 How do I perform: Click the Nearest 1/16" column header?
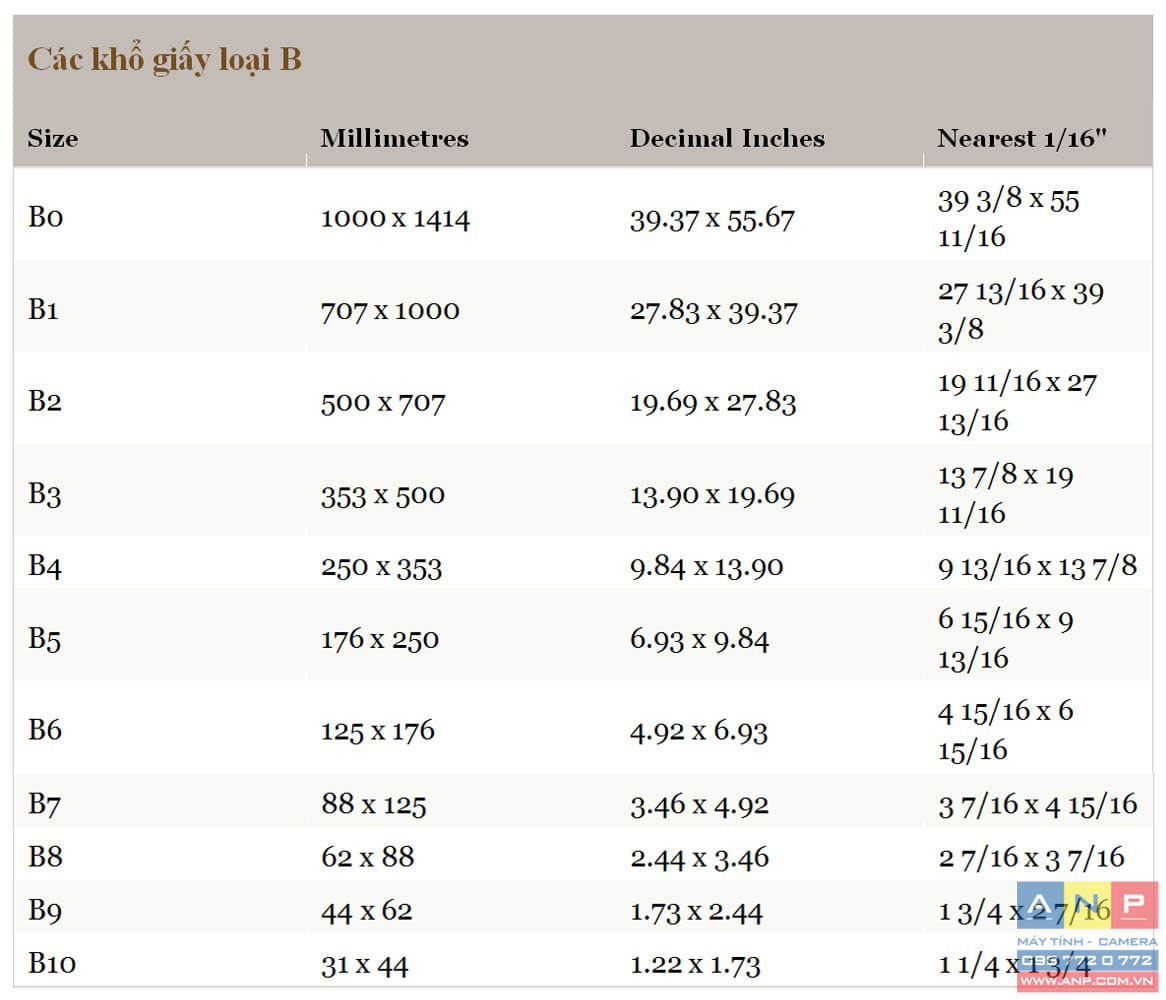click(1022, 139)
